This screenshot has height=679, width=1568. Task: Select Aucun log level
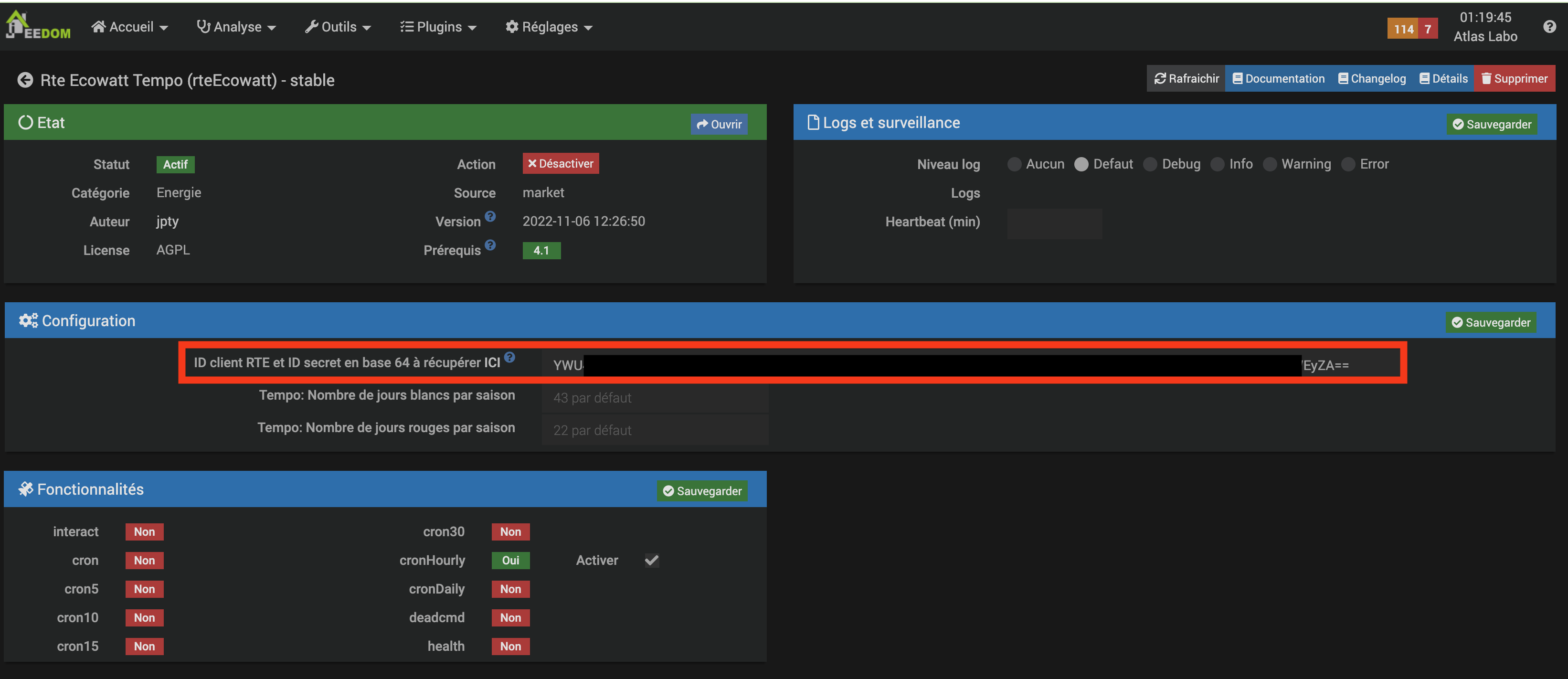pyautogui.click(x=1014, y=164)
